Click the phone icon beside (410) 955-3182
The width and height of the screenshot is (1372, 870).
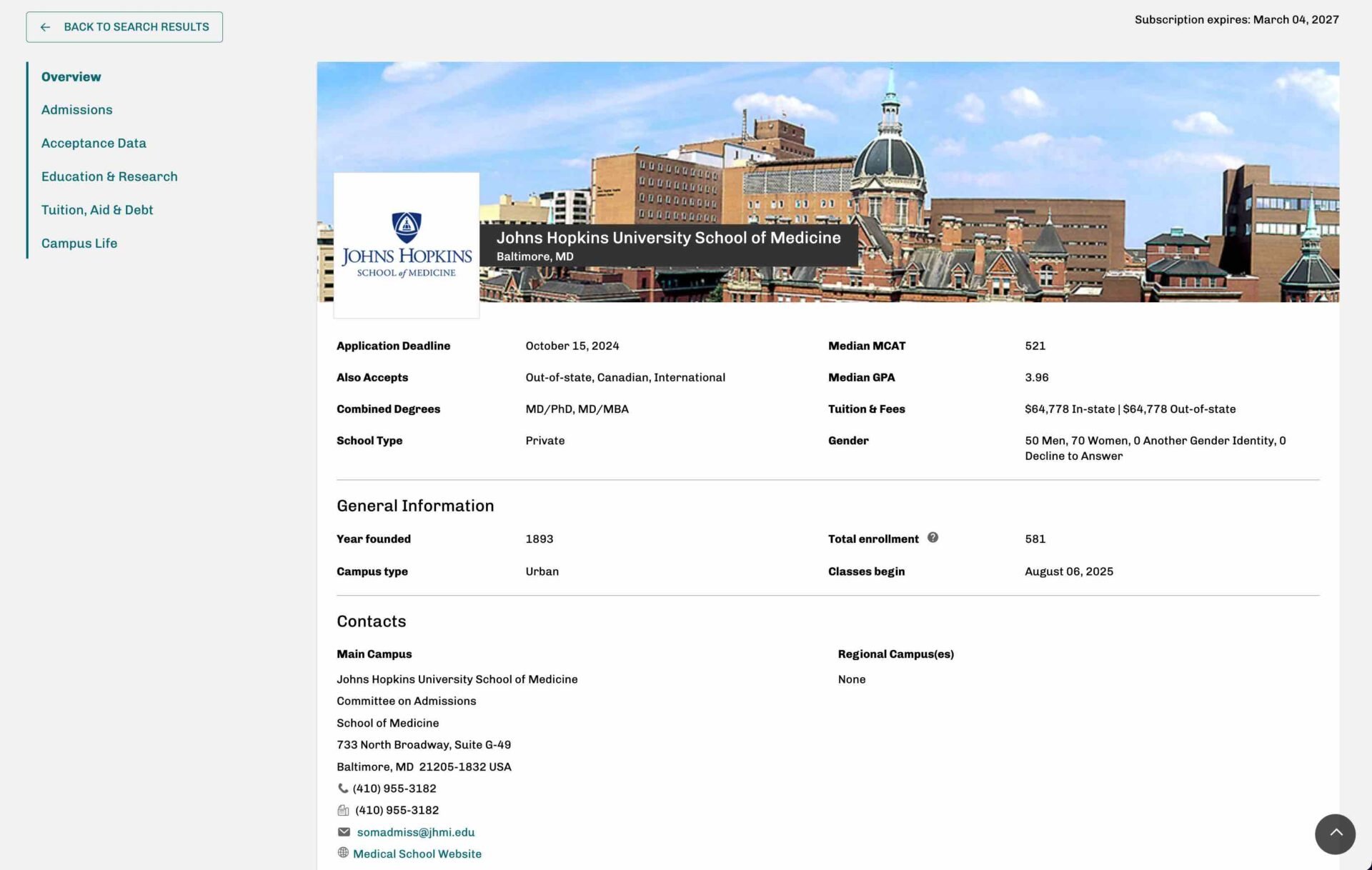pos(343,788)
